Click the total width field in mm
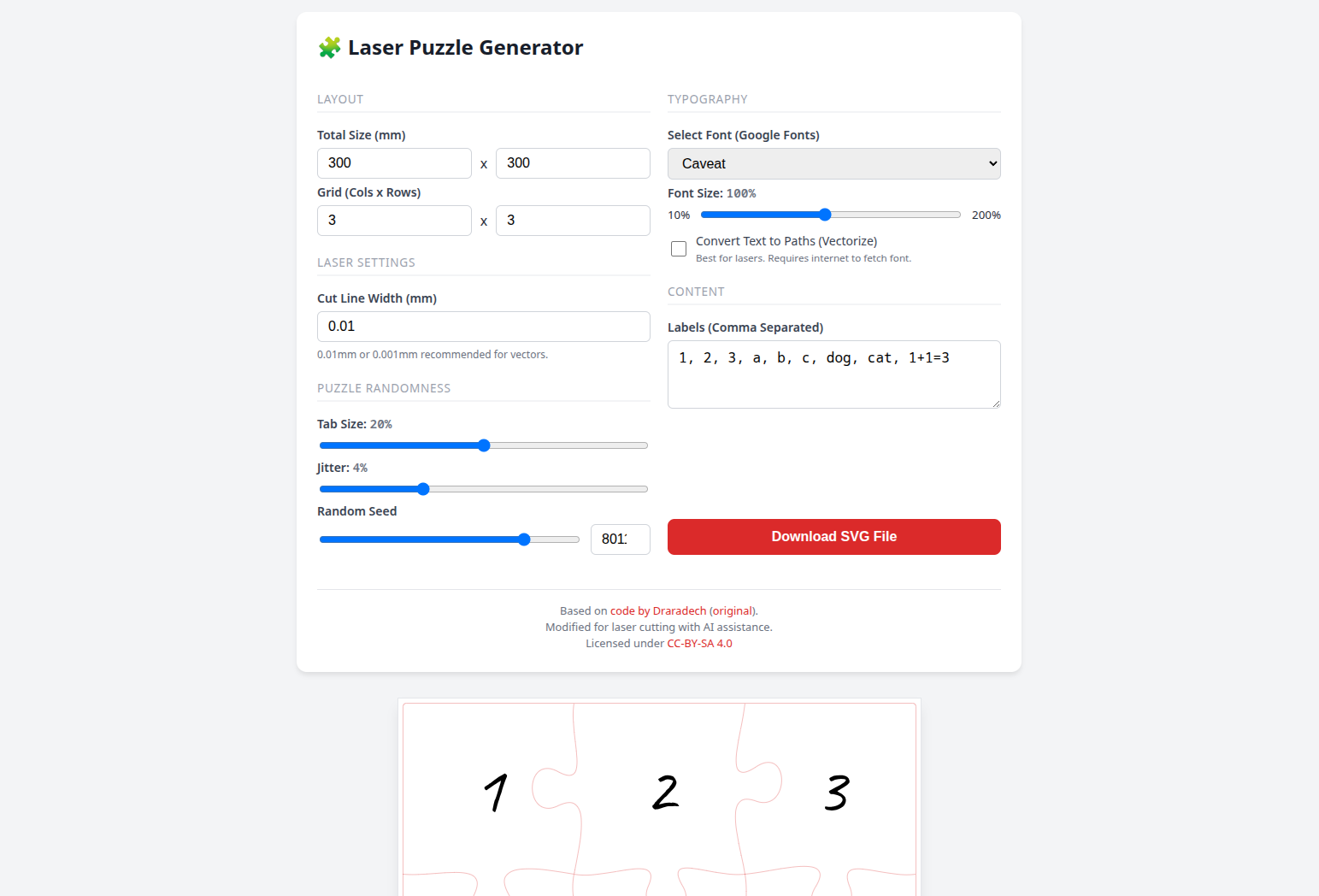The height and width of the screenshot is (896, 1319). click(x=394, y=163)
